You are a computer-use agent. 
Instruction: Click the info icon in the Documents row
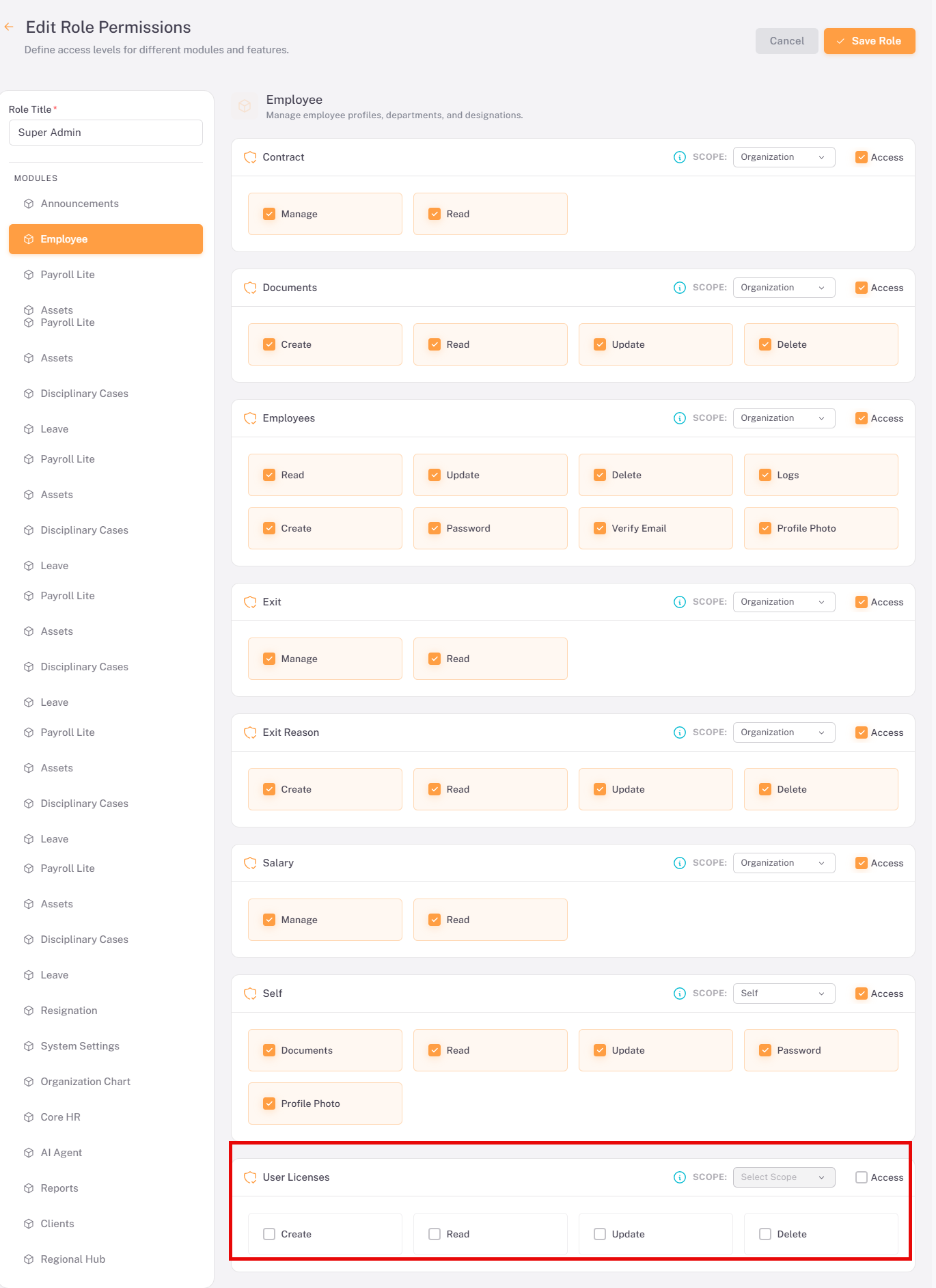tap(680, 288)
